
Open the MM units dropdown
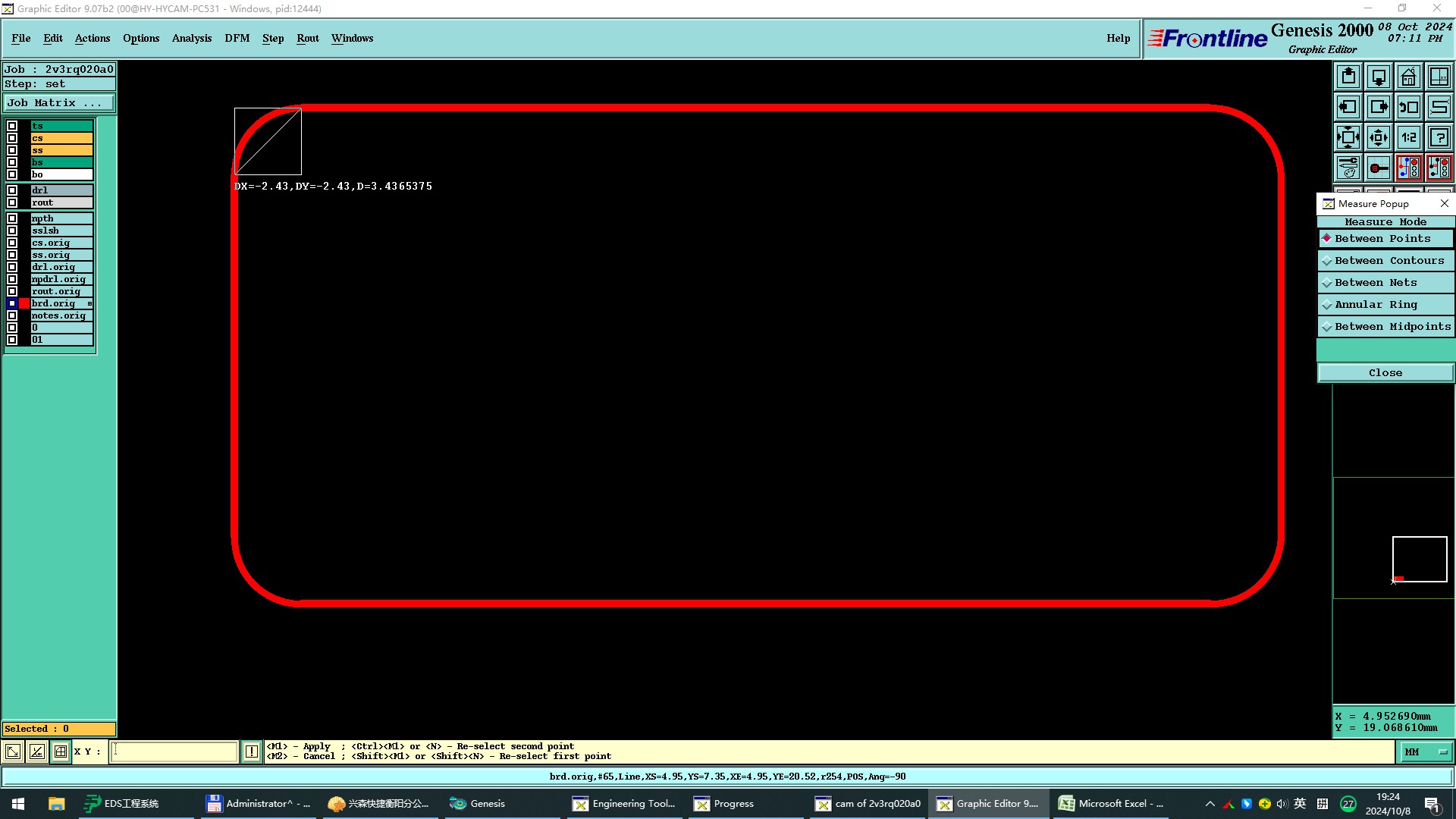click(1426, 752)
